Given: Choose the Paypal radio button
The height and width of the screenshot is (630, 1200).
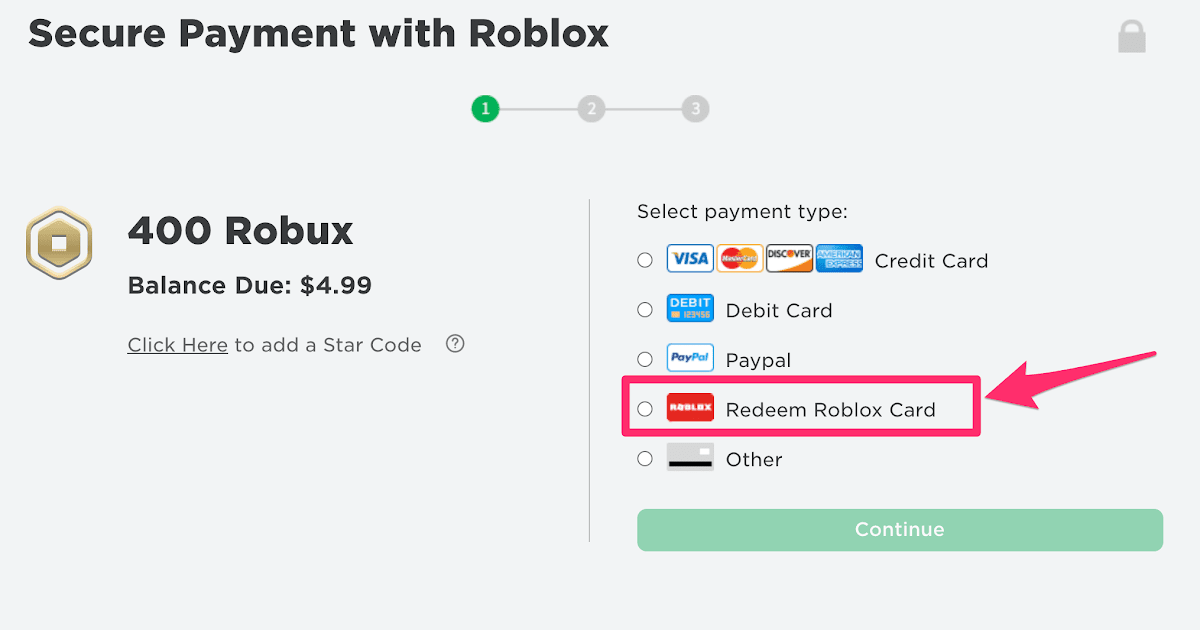Looking at the screenshot, I should pyautogui.click(x=645, y=359).
